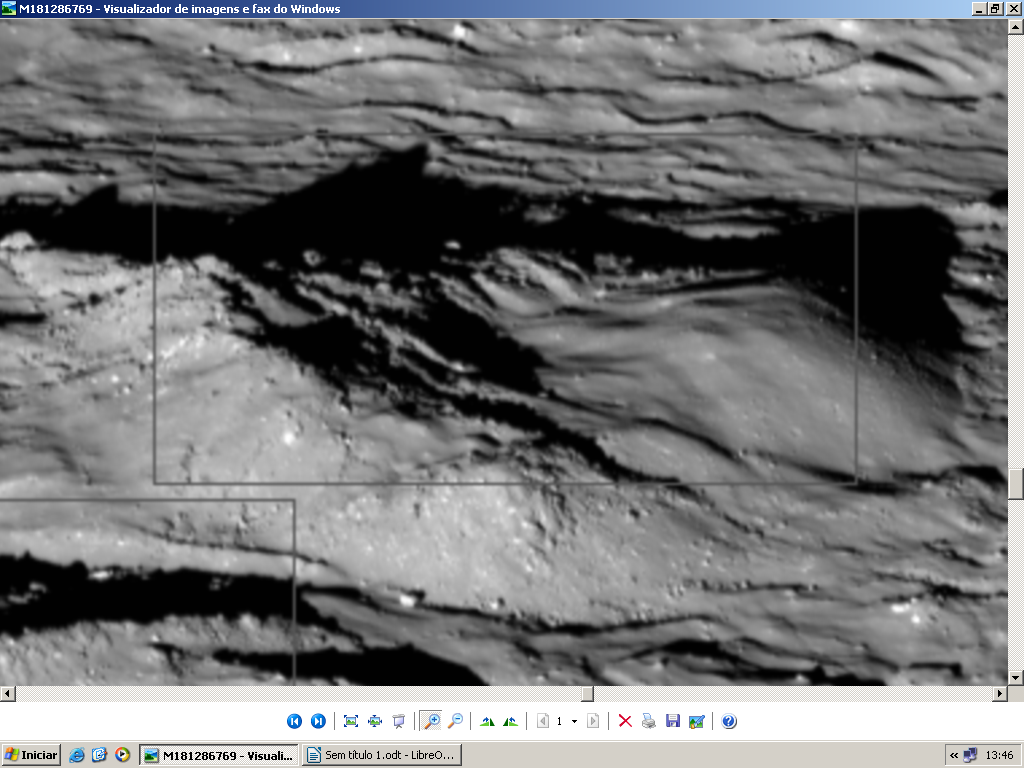Screen dimensions: 1024x768
Task: Rotate the image counterclockwise
Action: coord(511,721)
